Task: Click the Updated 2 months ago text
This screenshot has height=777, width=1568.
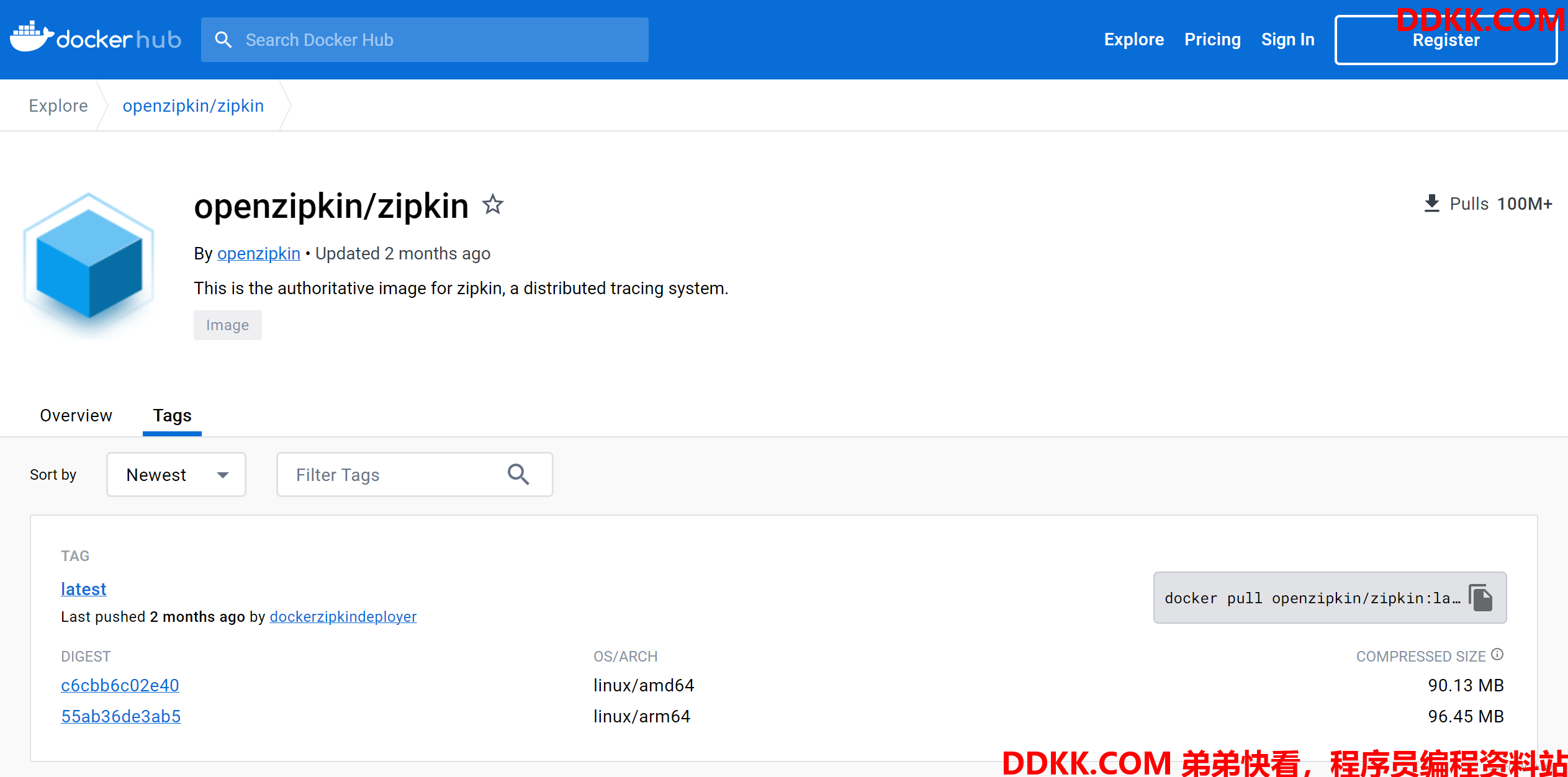Action: [403, 253]
